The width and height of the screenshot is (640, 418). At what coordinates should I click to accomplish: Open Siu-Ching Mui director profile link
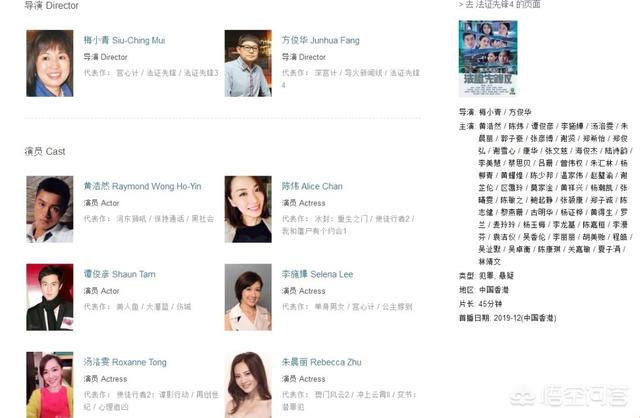coord(124,40)
